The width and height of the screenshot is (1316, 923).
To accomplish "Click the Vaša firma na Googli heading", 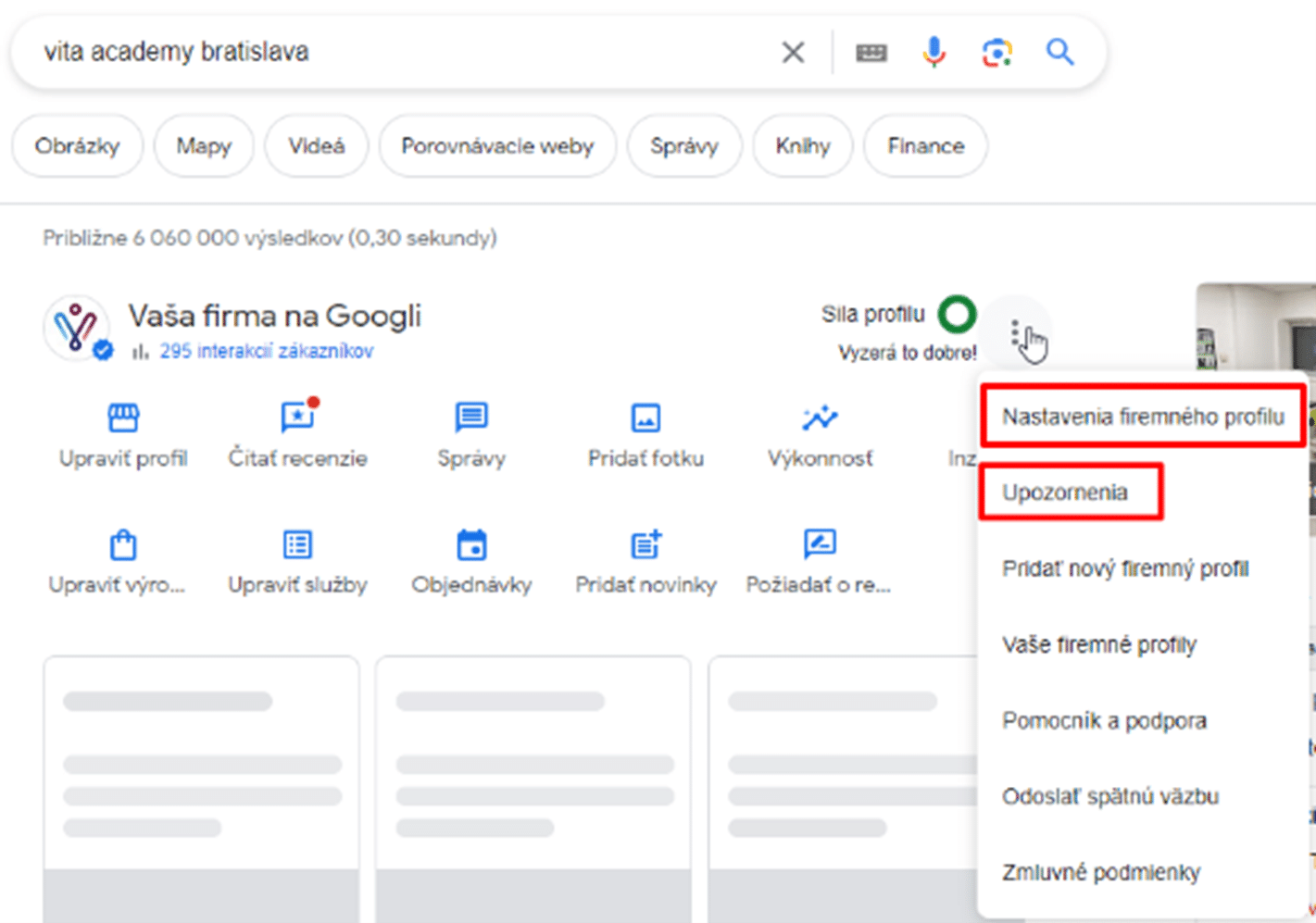I will click(275, 316).
